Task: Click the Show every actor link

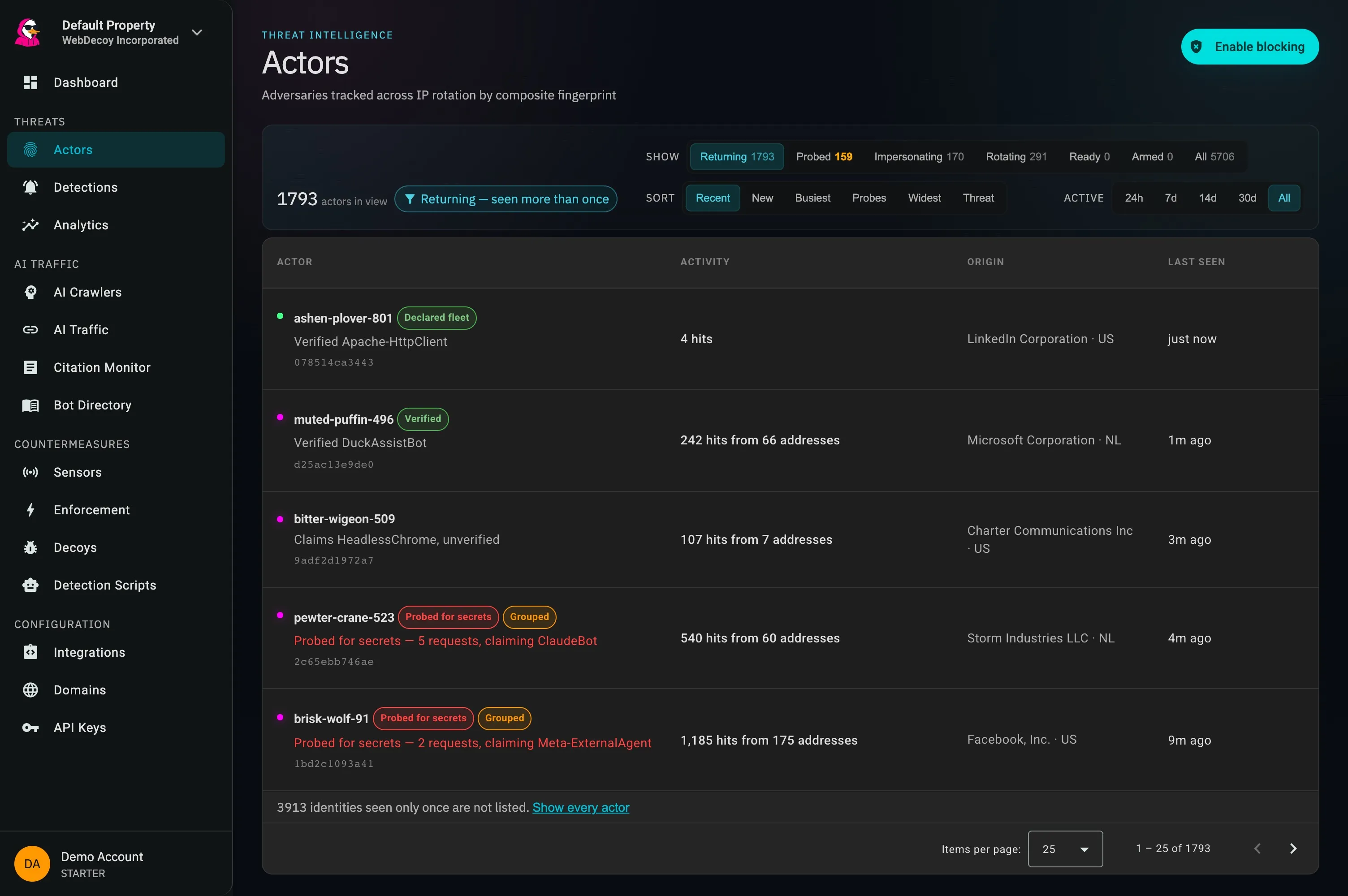Action: coord(581,807)
